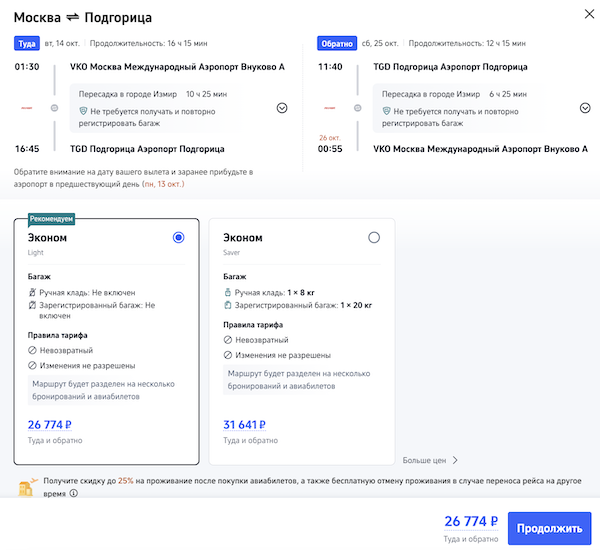Expand return flight Izmir layover details
This screenshot has height=550, width=600.
584,108
